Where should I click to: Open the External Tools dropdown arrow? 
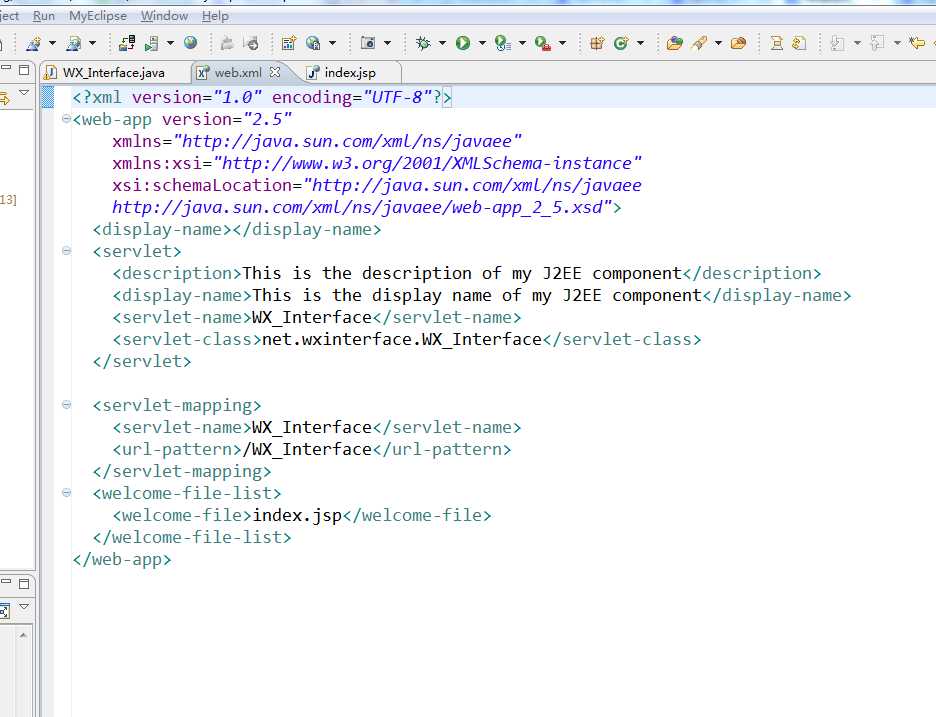coord(562,43)
